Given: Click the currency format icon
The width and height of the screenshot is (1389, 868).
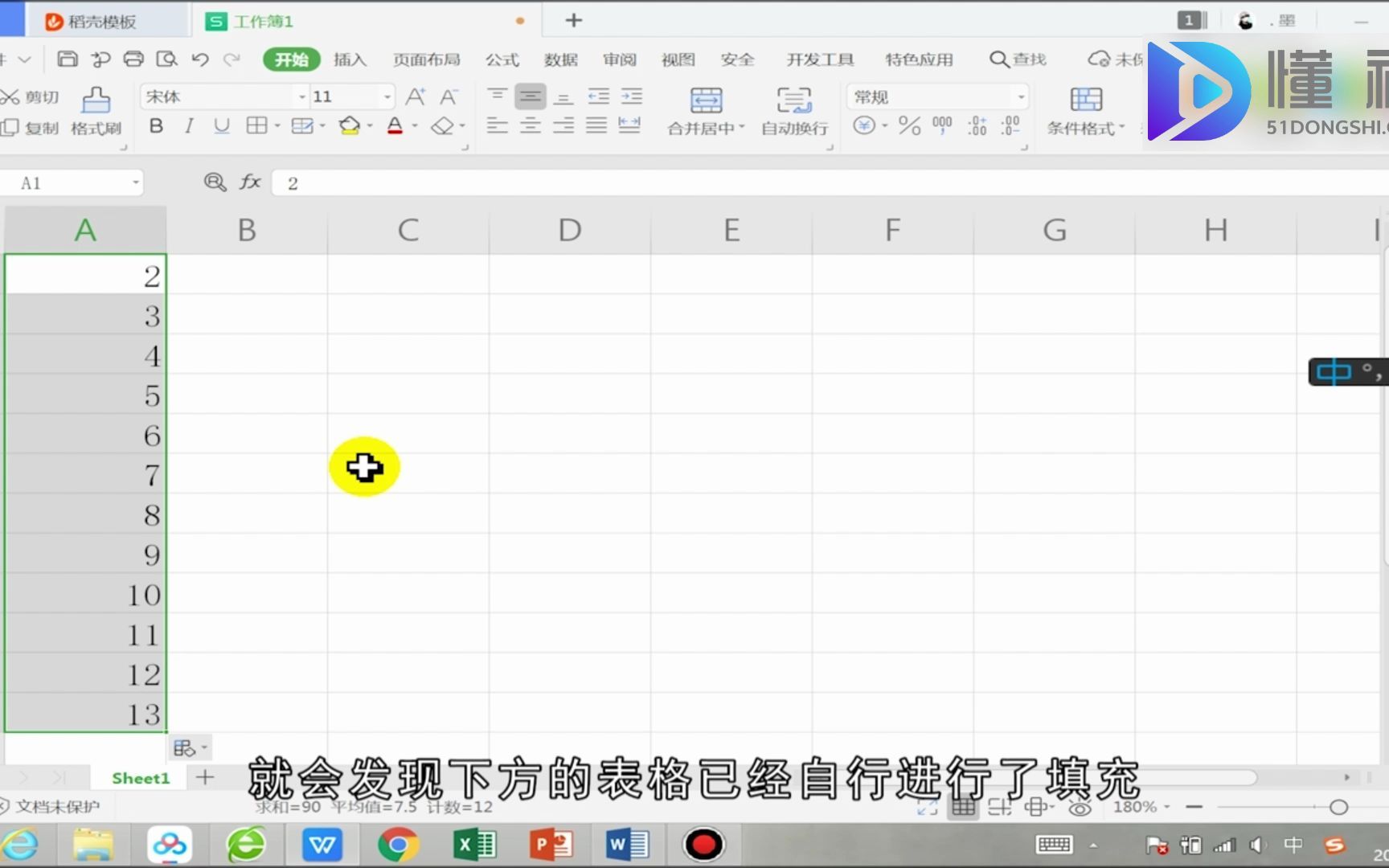Looking at the screenshot, I should [864, 125].
